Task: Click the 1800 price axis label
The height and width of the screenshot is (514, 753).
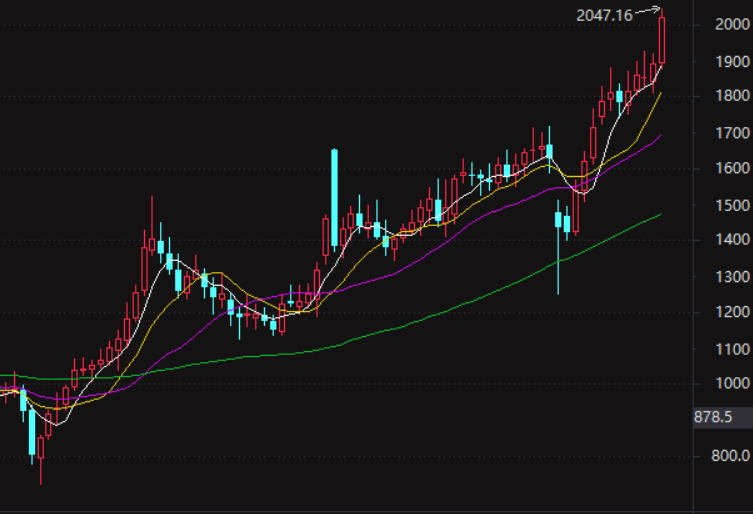Action: point(732,96)
